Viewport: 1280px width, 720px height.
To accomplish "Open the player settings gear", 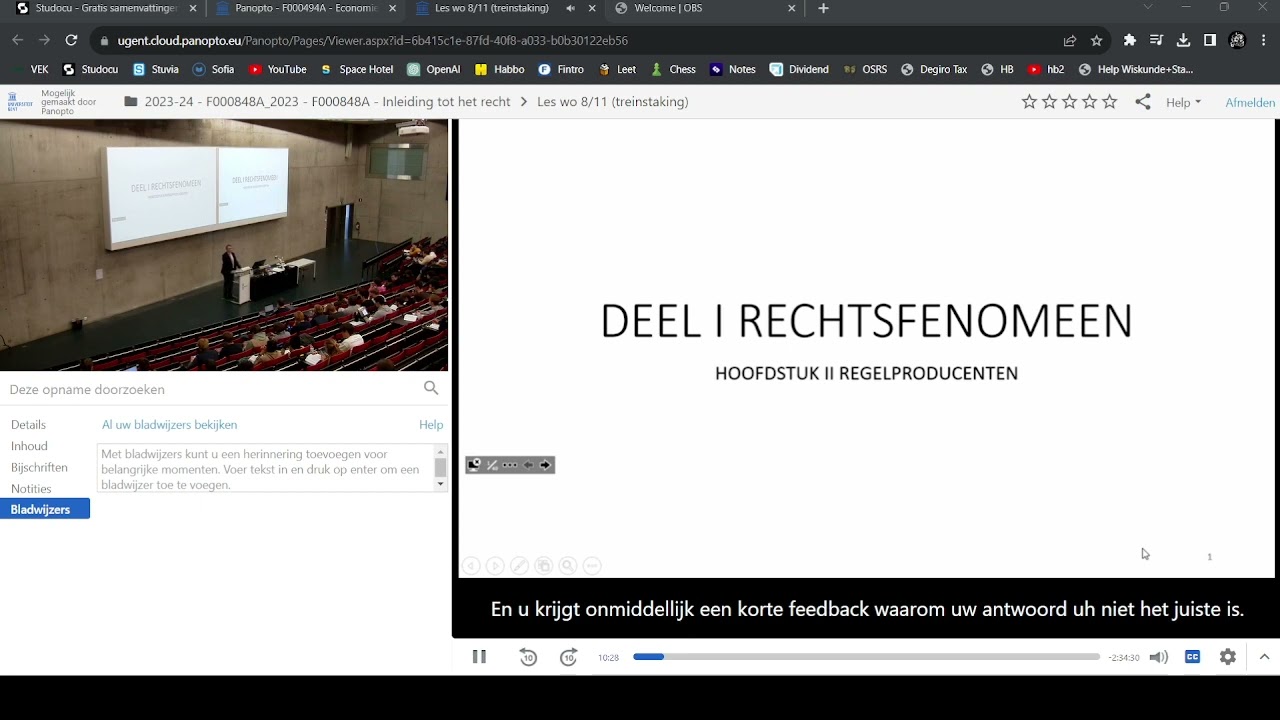I will coord(1228,657).
